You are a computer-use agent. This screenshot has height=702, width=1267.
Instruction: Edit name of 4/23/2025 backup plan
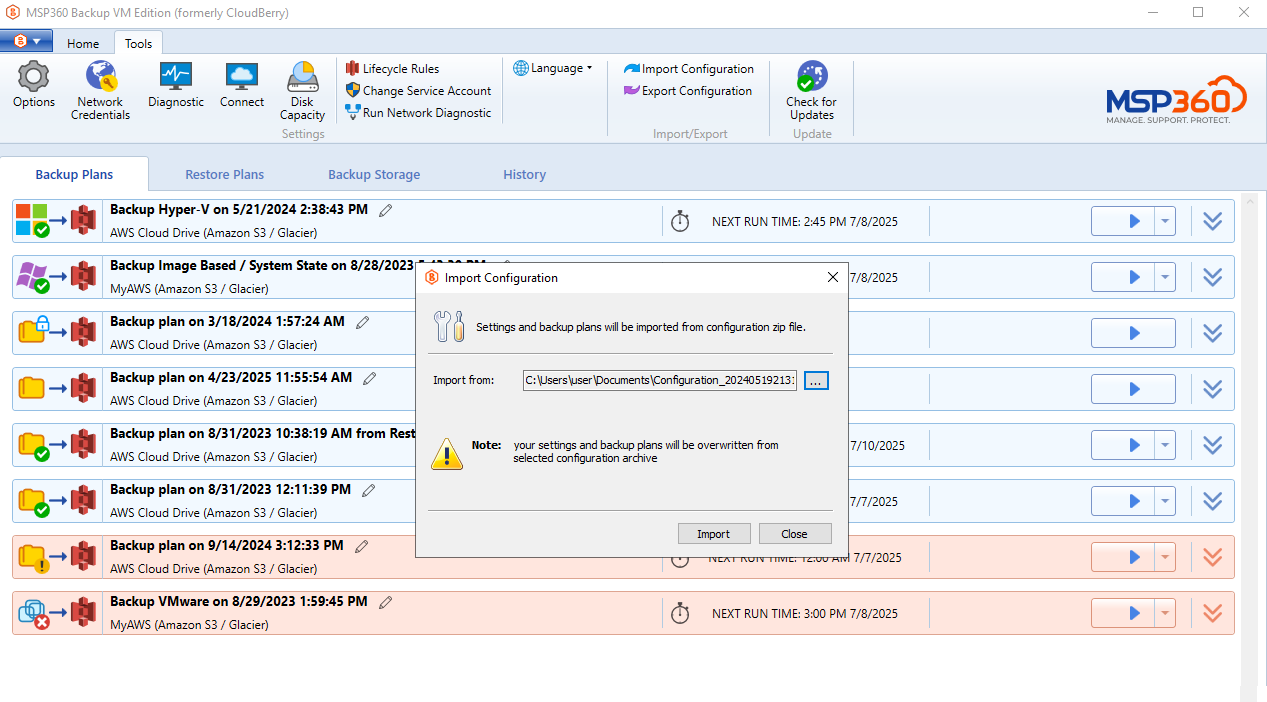click(x=370, y=378)
